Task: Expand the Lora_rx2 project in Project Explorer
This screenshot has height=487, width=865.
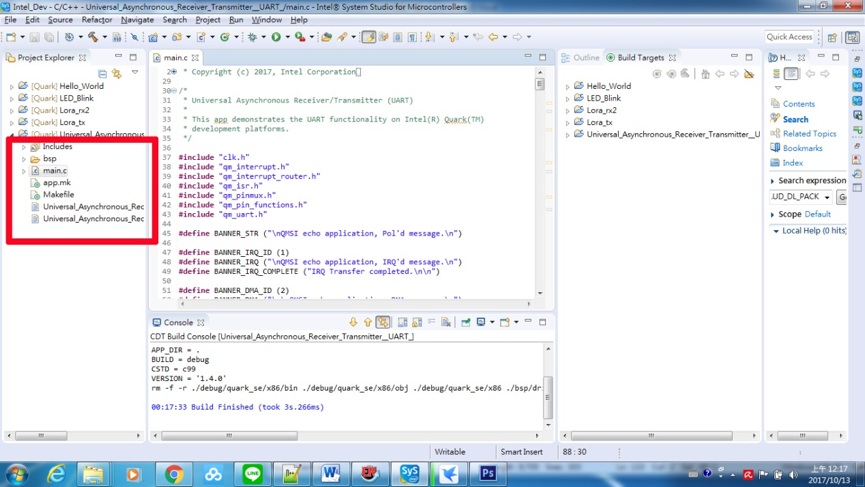Action: (12, 111)
